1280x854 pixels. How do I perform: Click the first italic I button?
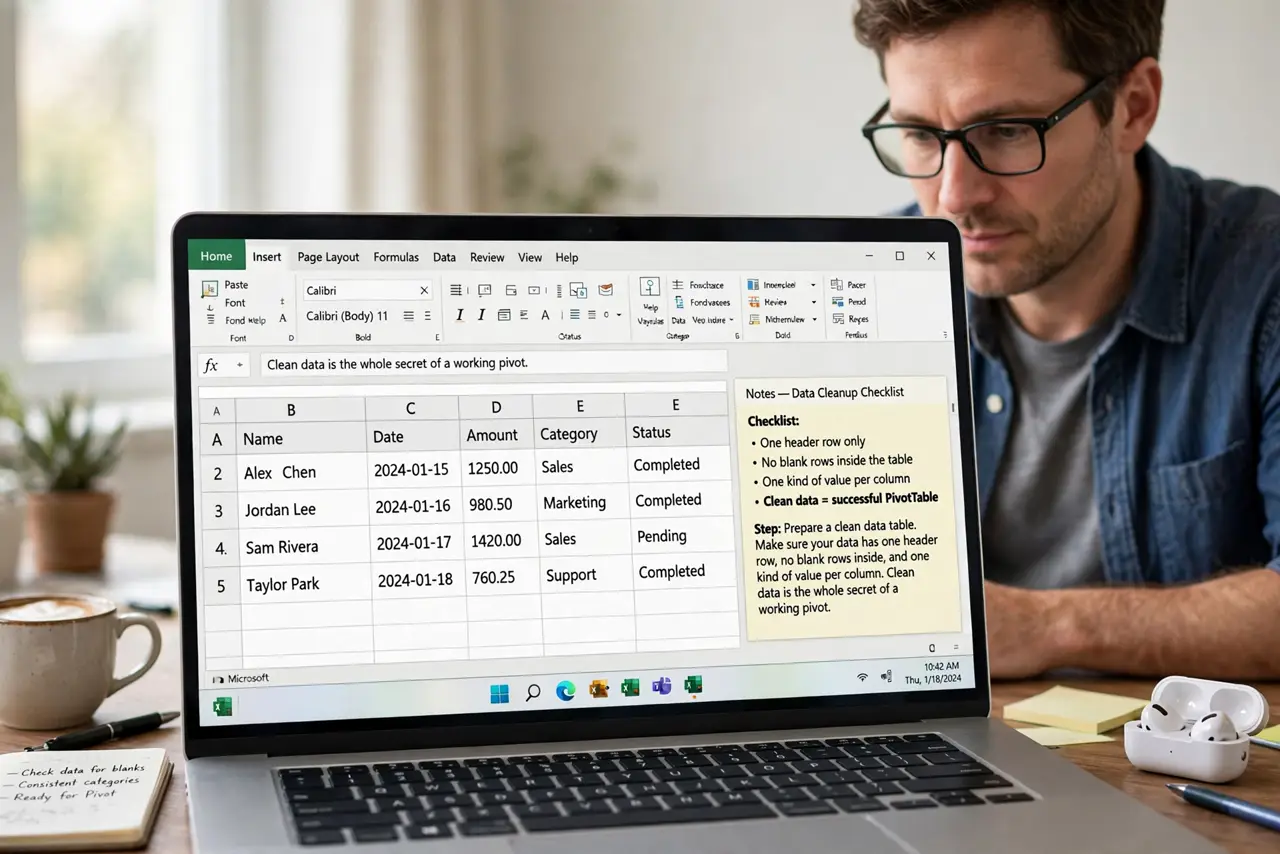pos(460,315)
